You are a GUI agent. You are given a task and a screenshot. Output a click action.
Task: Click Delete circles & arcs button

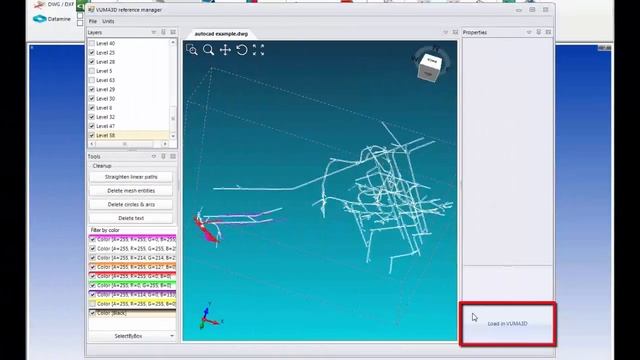[131, 204]
